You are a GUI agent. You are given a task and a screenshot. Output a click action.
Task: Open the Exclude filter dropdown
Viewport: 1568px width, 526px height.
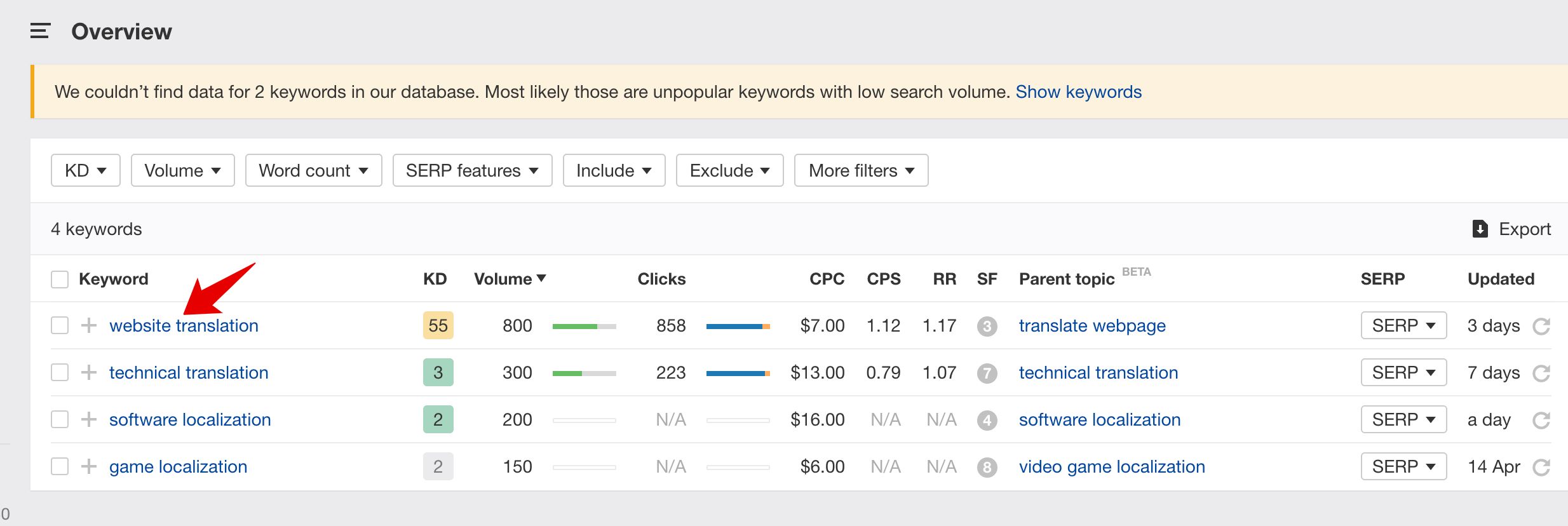[x=730, y=170]
